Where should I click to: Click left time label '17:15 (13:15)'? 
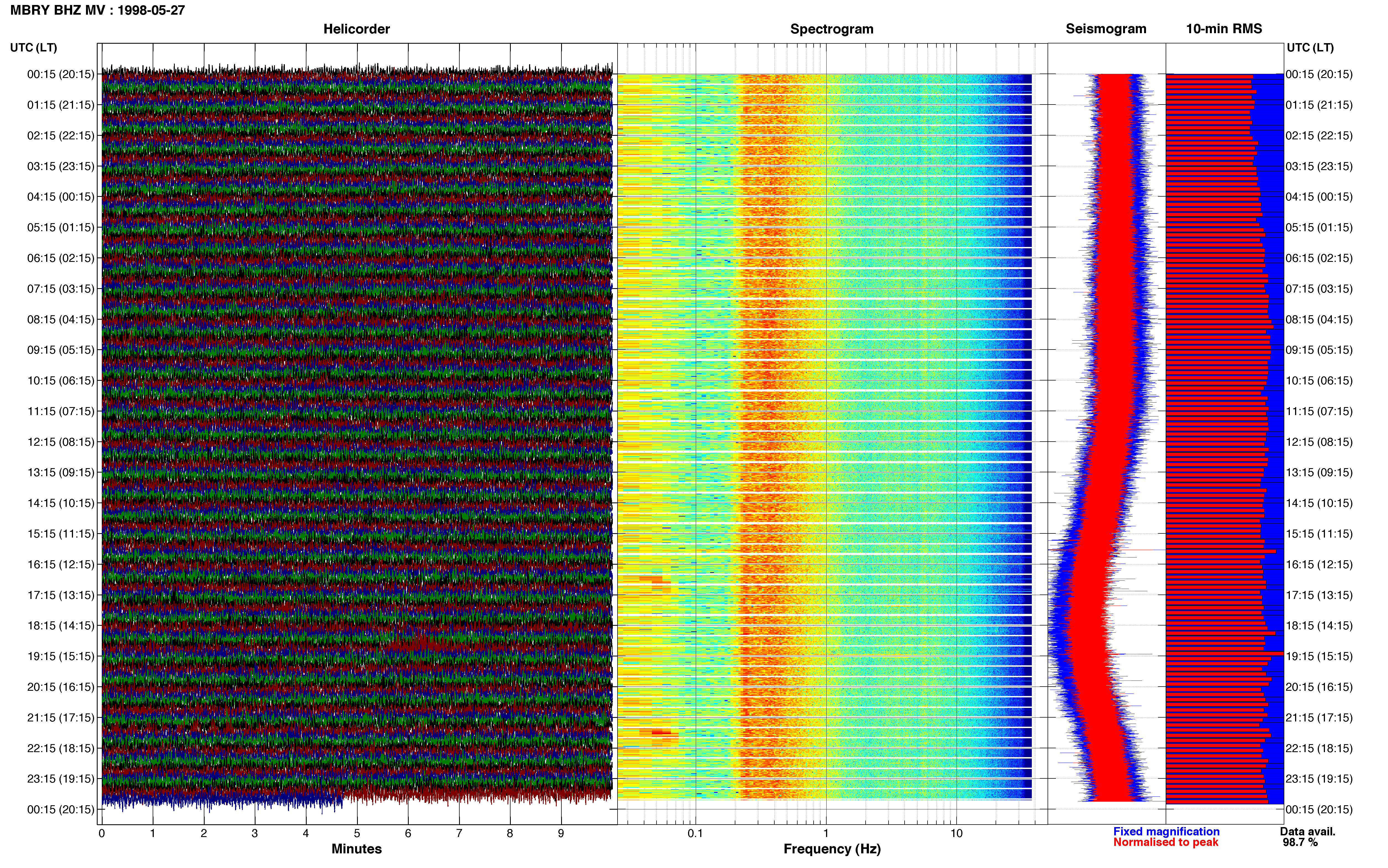tap(61, 595)
